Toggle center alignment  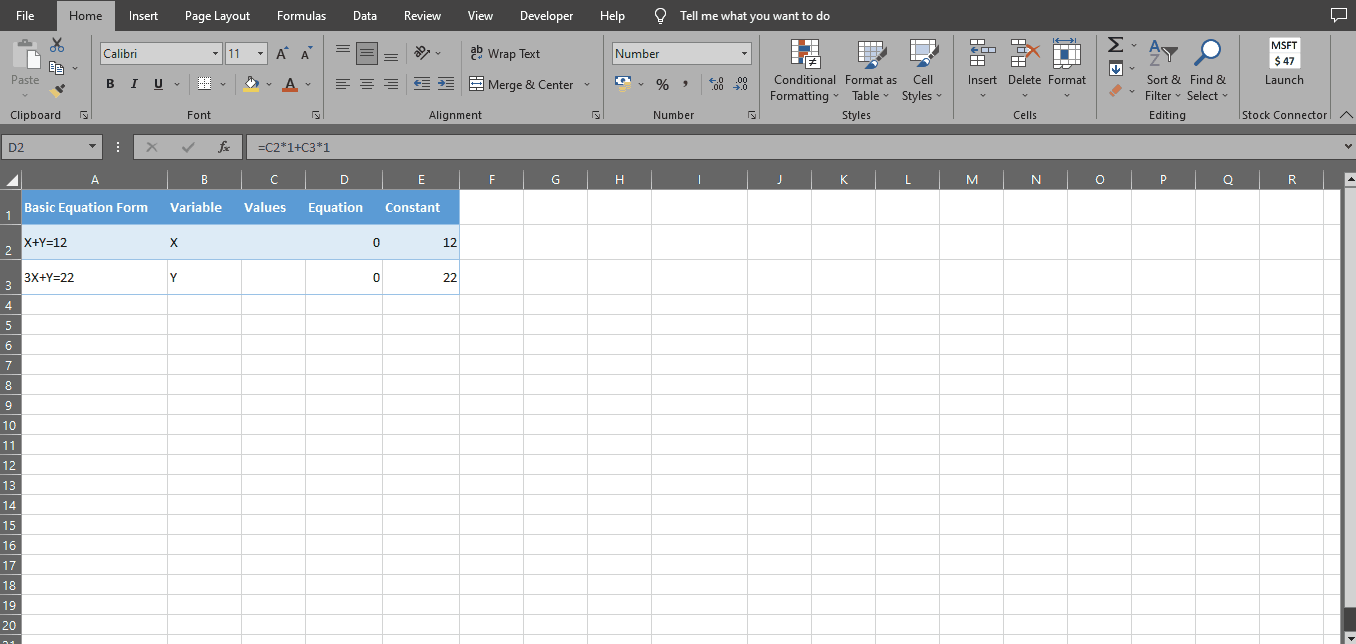(366, 84)
